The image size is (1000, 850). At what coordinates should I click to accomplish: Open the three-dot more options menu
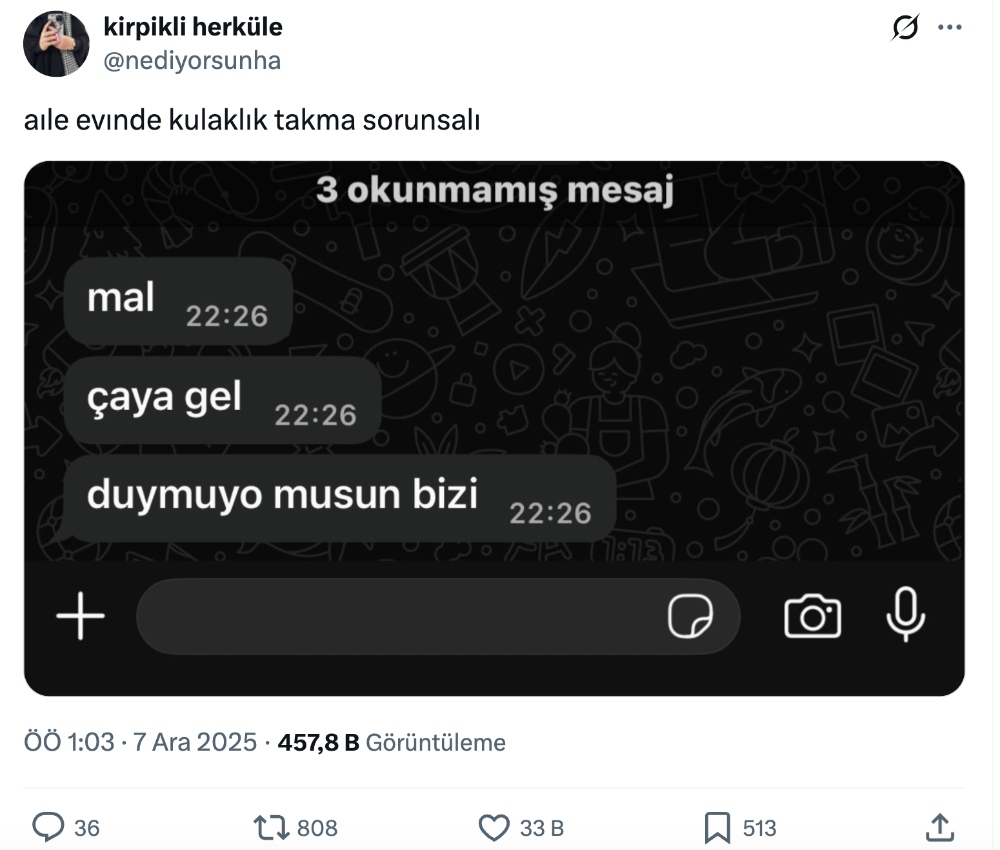pos(949,28)
